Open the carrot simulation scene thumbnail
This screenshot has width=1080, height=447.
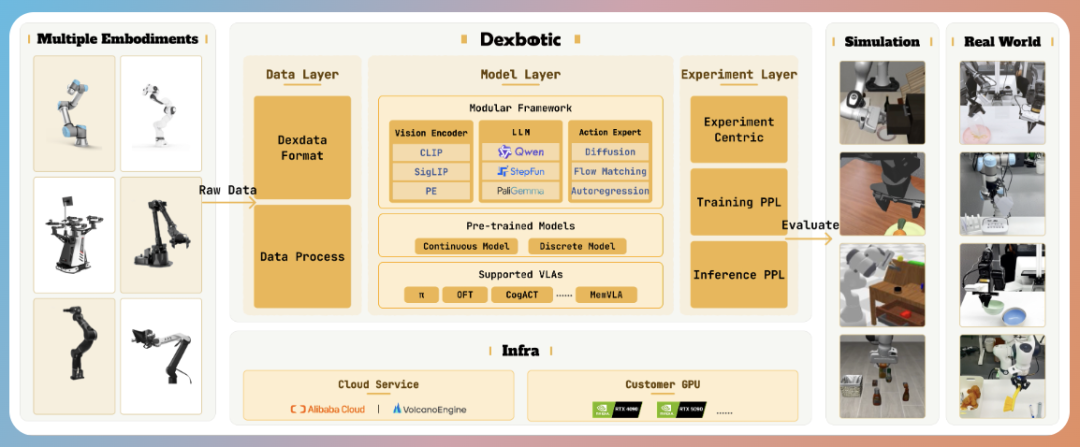pos(882,193)
